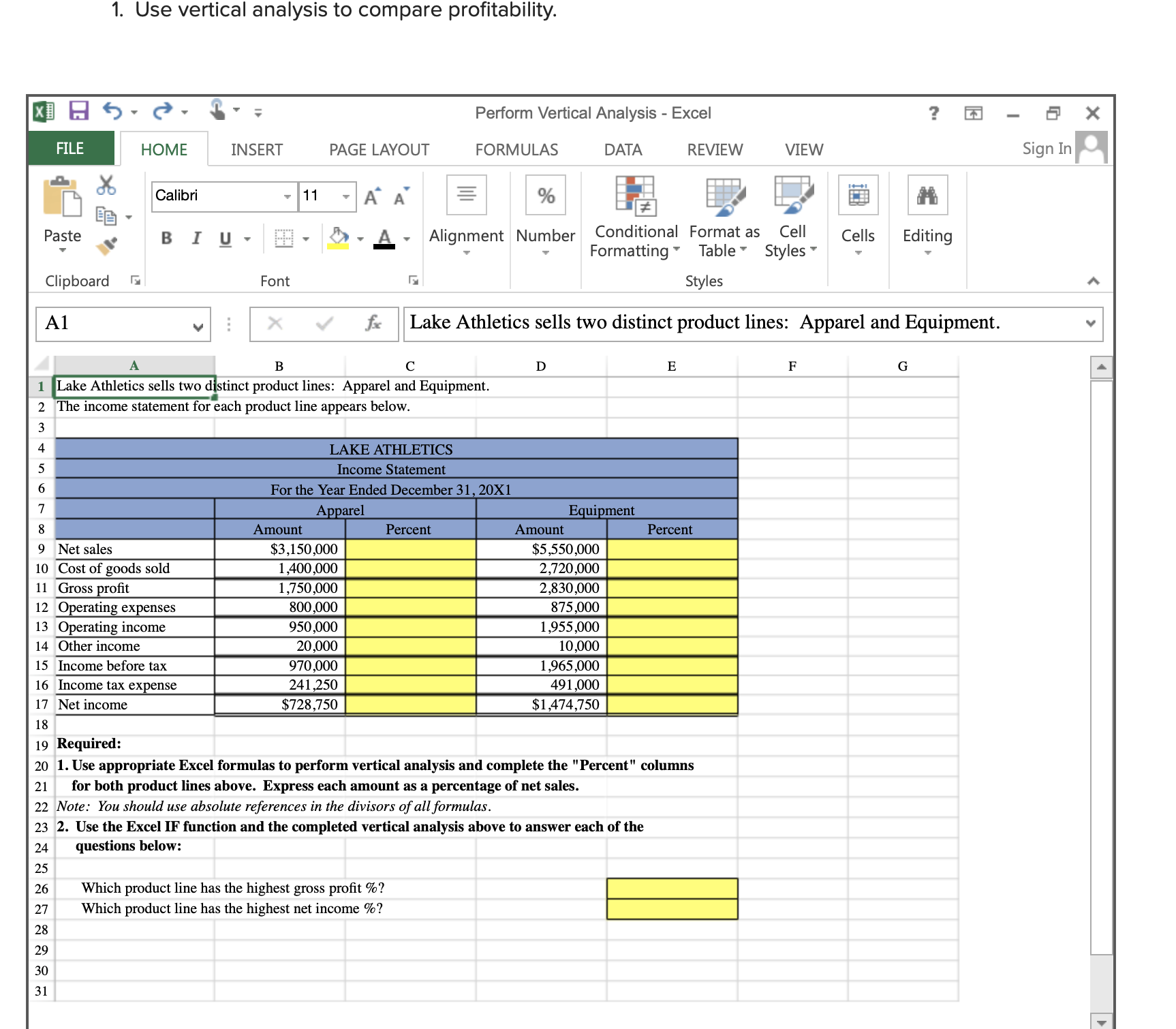Open the font size dropdown

click(x=345, y=196)
